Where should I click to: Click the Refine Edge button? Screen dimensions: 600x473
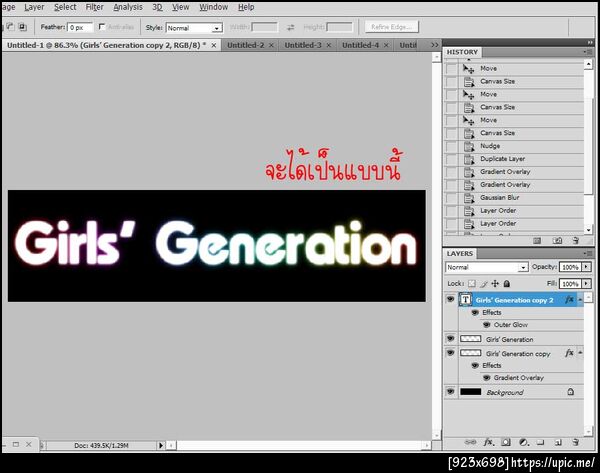[x=391, y=27]
